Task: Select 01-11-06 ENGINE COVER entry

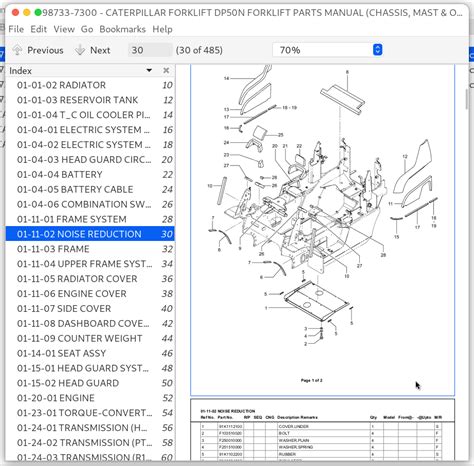Action: (90, 294)
